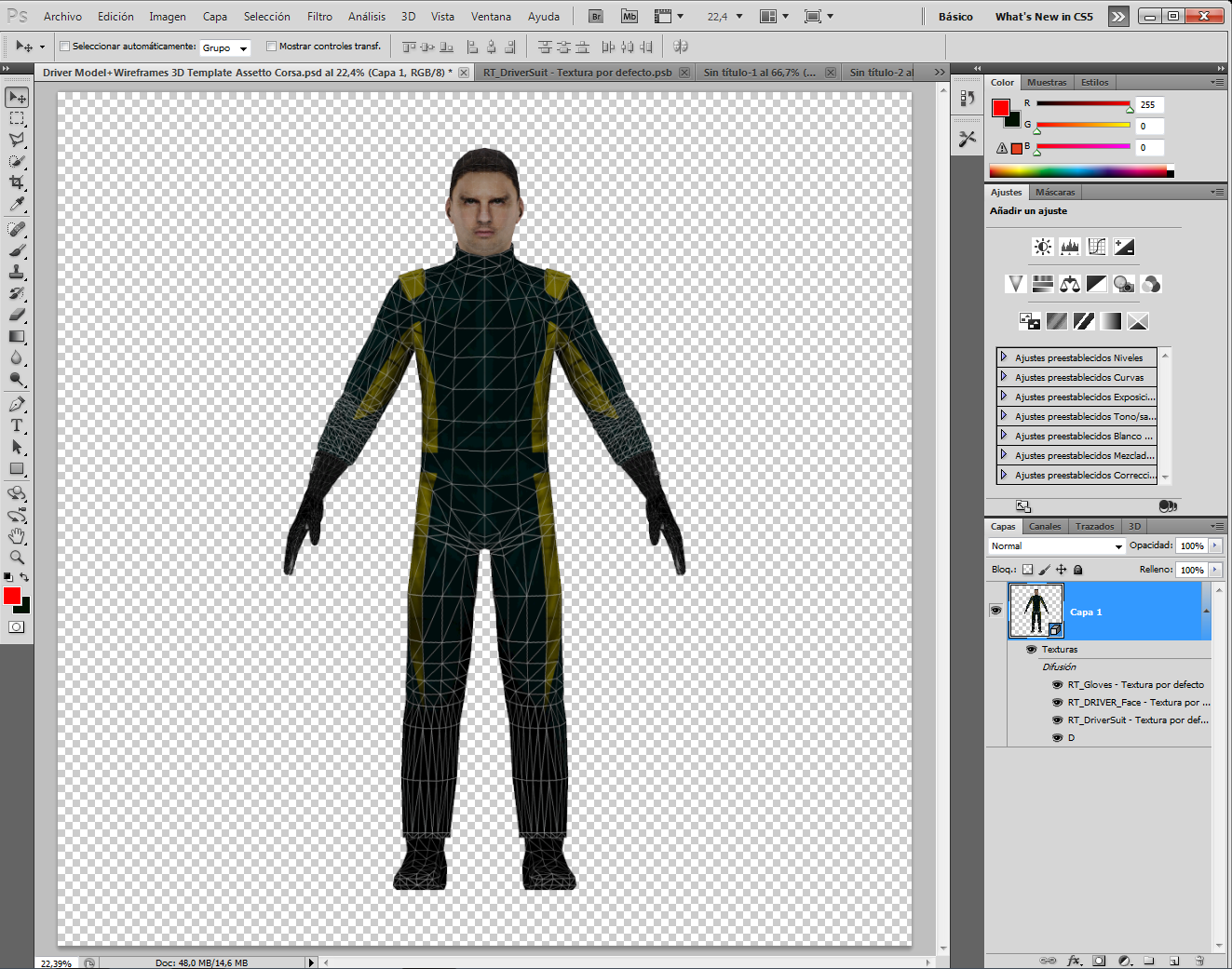
Task: Select the Path Selection tool
Action: click(17, 447)
